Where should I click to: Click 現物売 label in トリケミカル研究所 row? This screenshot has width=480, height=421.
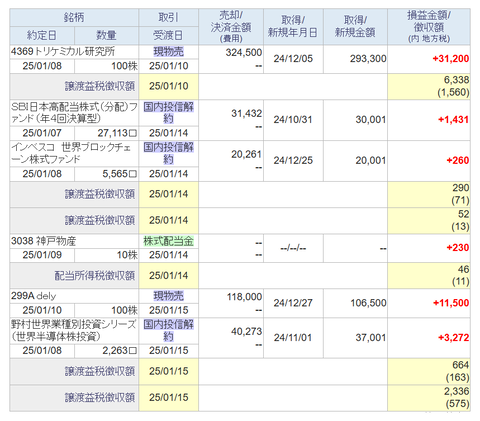(168, 52)
